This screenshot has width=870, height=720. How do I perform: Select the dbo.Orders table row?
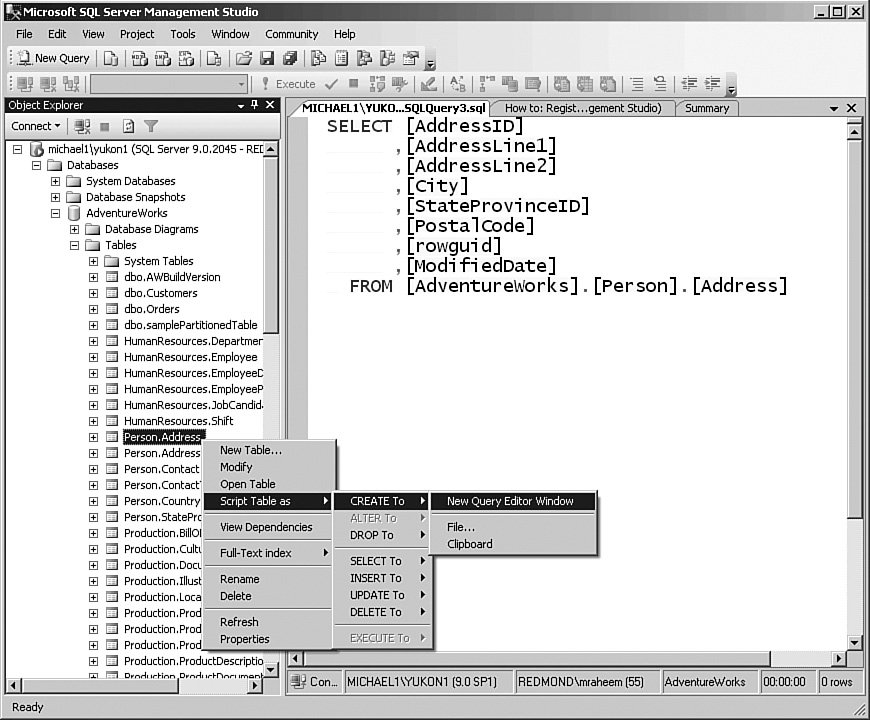tap(152, 310)
